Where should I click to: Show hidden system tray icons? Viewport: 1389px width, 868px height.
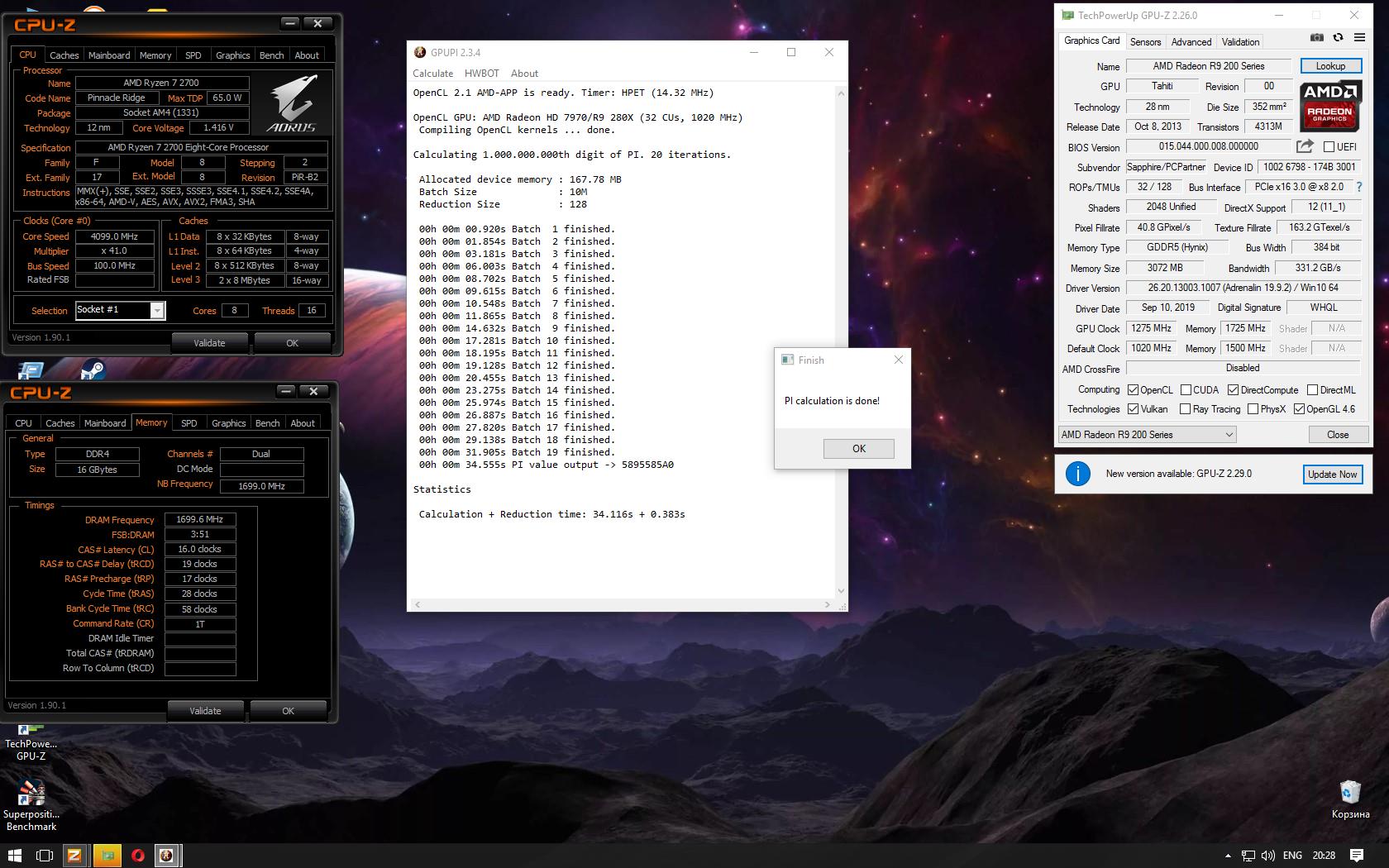(1228, 856)
